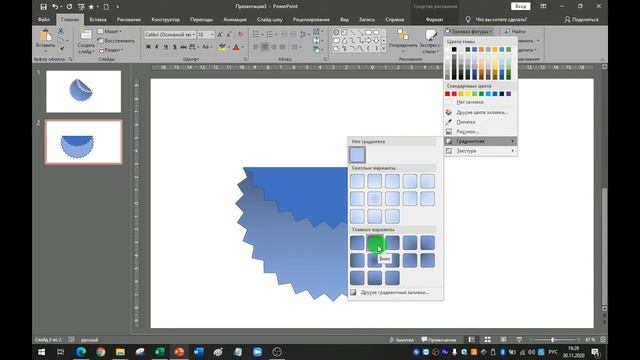Select orange theme color swatch

481,49
